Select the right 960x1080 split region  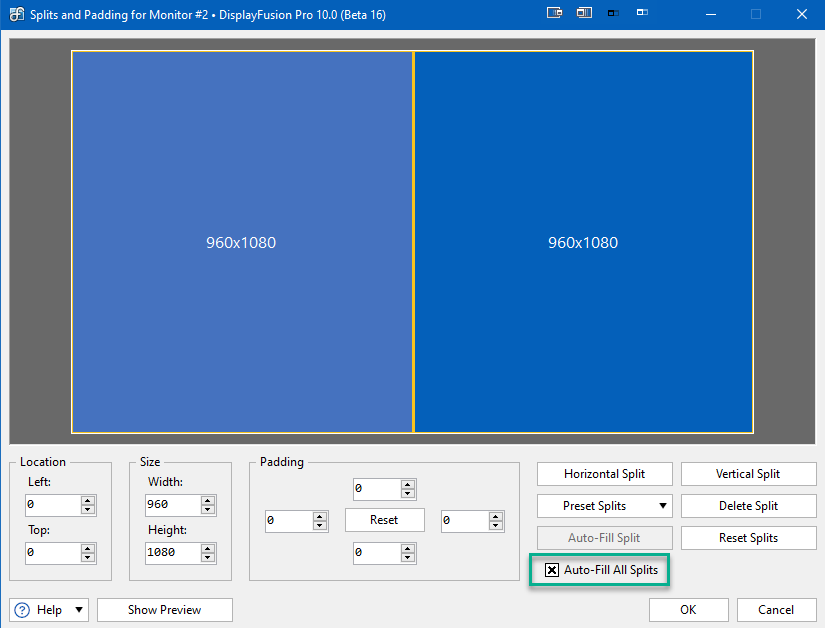click(583, 243)
